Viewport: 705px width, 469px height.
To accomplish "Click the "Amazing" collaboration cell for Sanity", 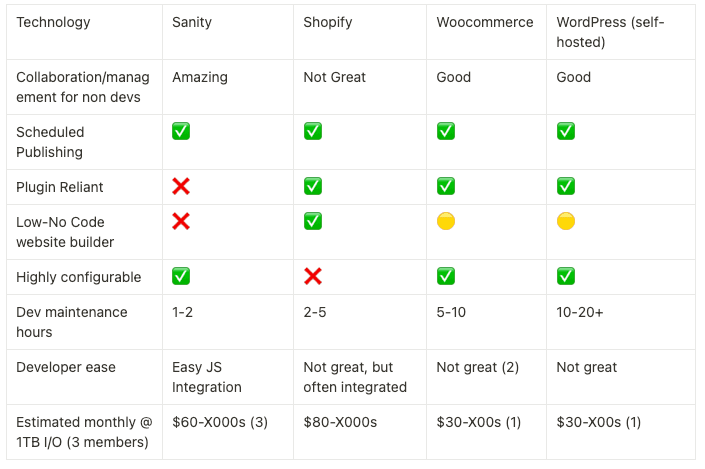I will coord(199,77).
